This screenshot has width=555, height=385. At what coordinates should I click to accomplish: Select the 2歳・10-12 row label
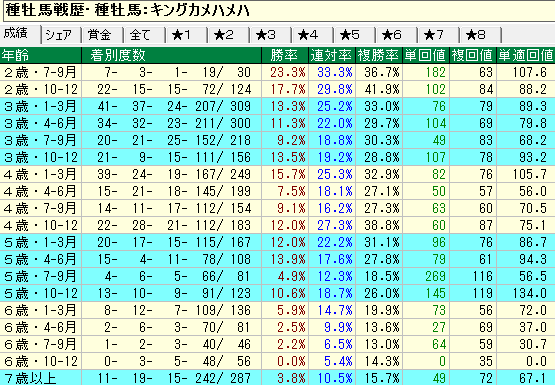[x=40, y=89]
